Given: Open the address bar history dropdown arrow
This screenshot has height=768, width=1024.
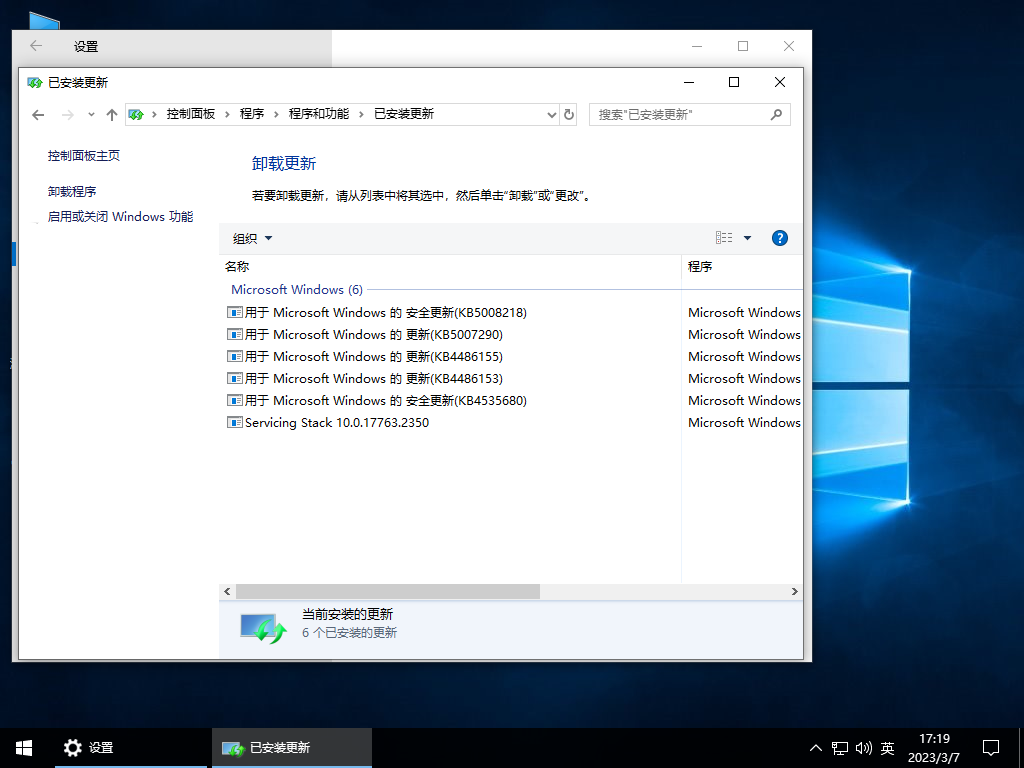Looking at the screenshot, I should point(551,114).
